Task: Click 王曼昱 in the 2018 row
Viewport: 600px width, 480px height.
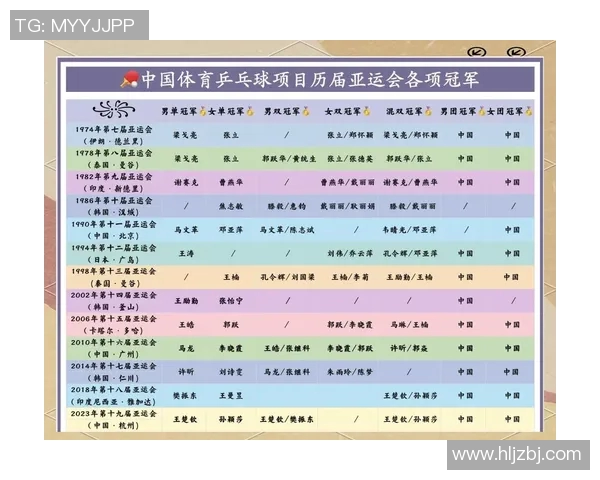Action: (x=231, y=396)
